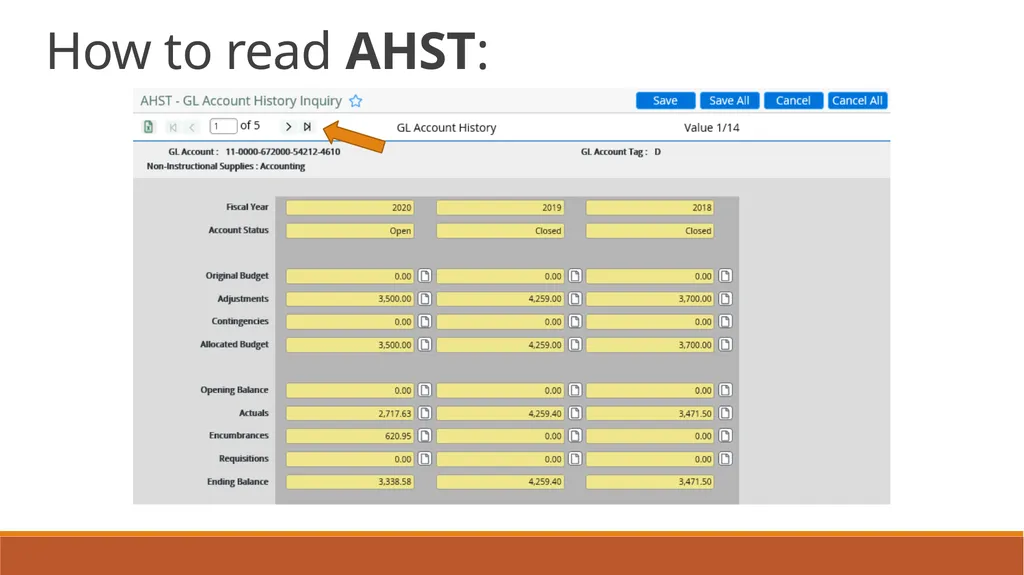Viewport: 1024px width, 575px height.
Task: Open detail icon for 2020 Opening Balance
Action: click(x=424, y=390)
